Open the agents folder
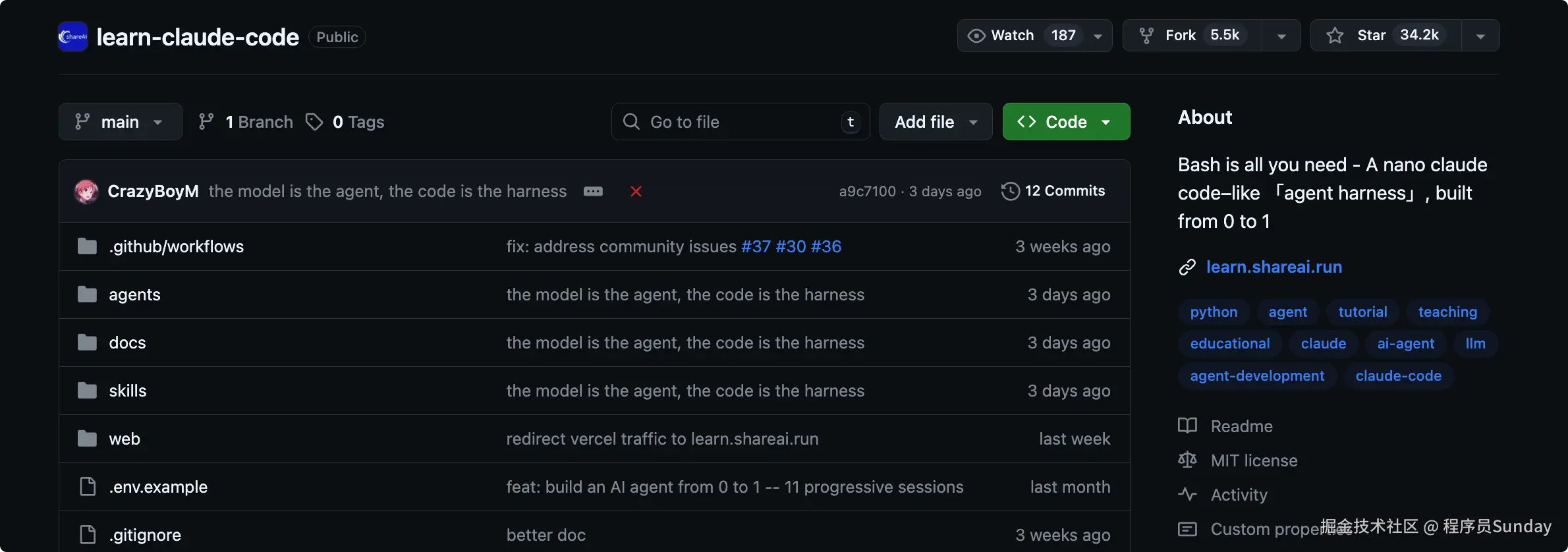Viewport: 1568px width, 552px height. [134, 294]
